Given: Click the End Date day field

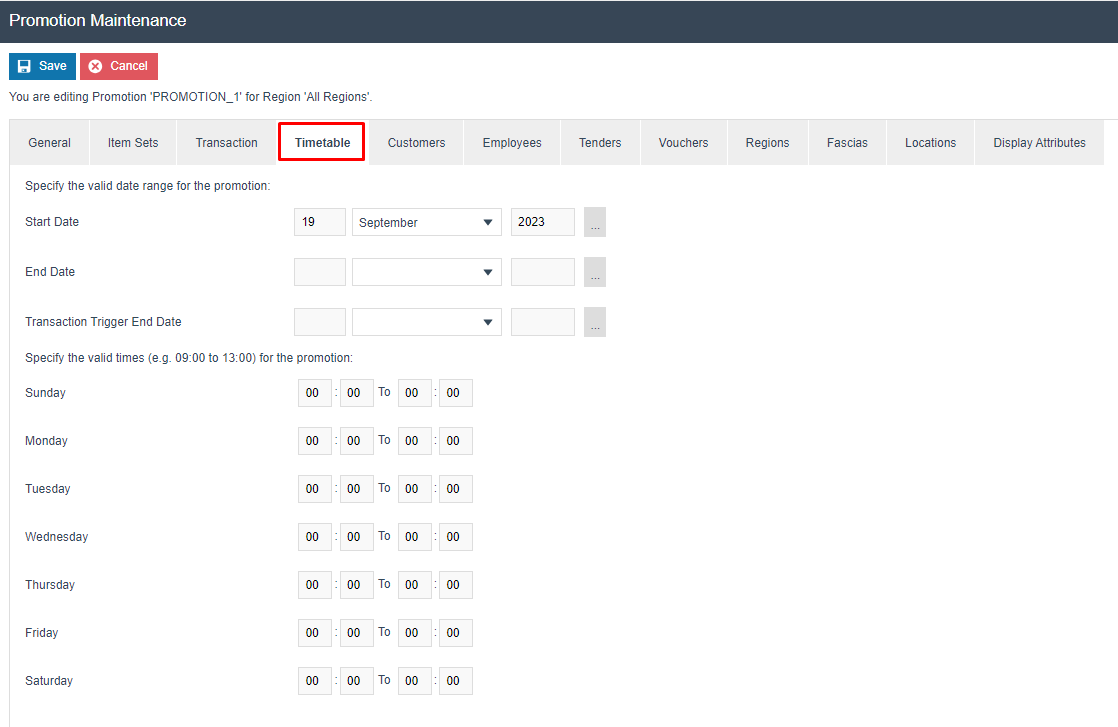Looking at the screenshot, I should tap(319, 272).
